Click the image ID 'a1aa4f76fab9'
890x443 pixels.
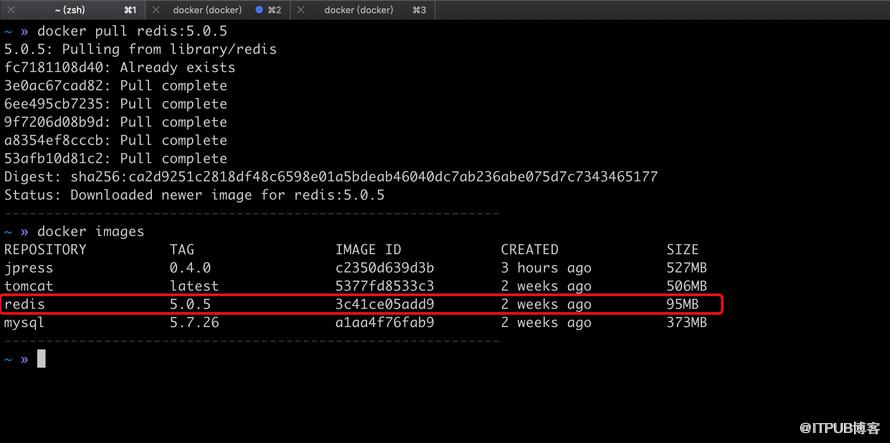[384, 323]
